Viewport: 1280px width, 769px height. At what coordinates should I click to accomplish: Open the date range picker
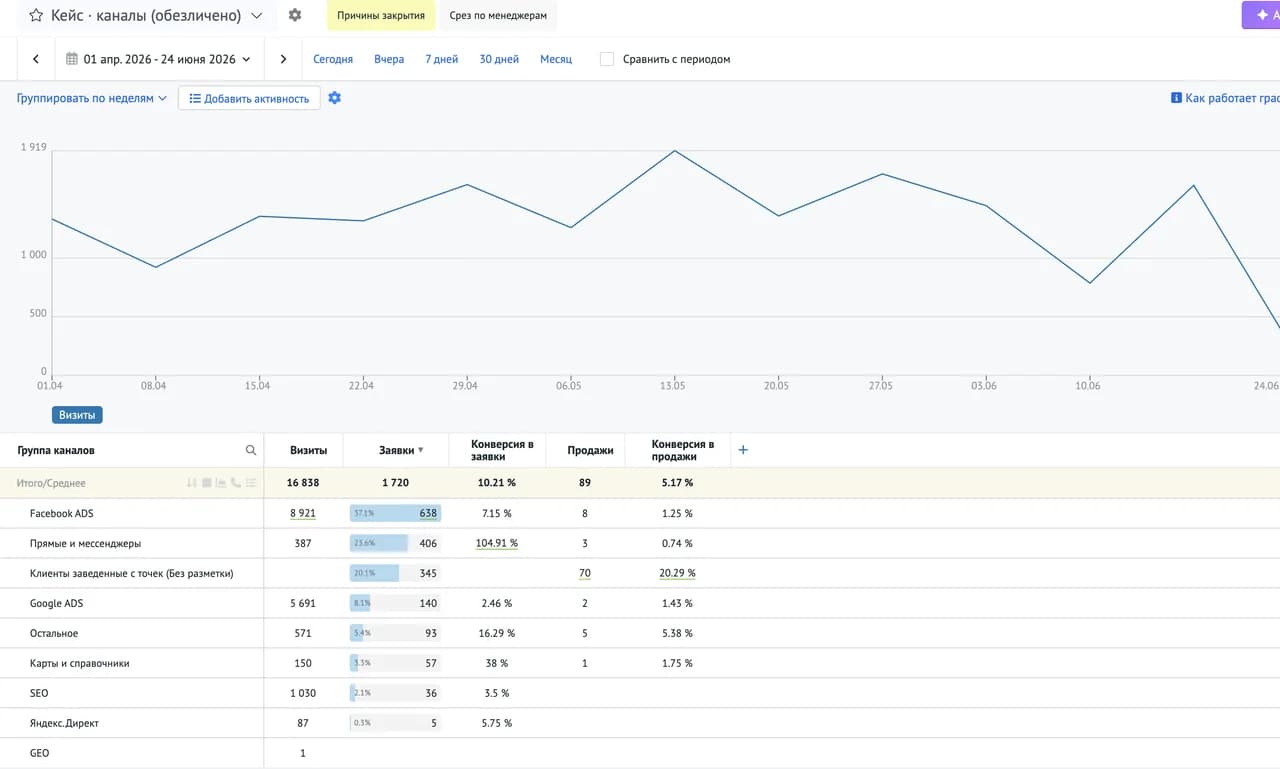click(x=158, y=59)
